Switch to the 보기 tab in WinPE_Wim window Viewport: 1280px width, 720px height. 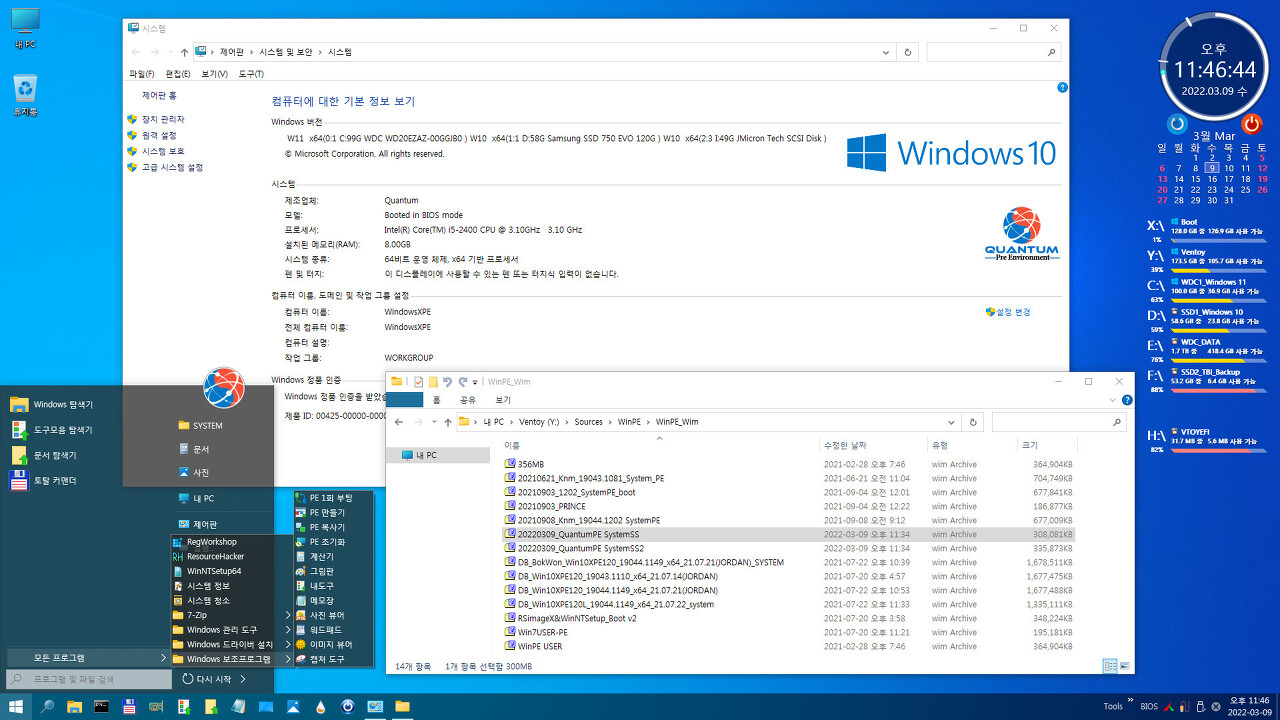503,399
